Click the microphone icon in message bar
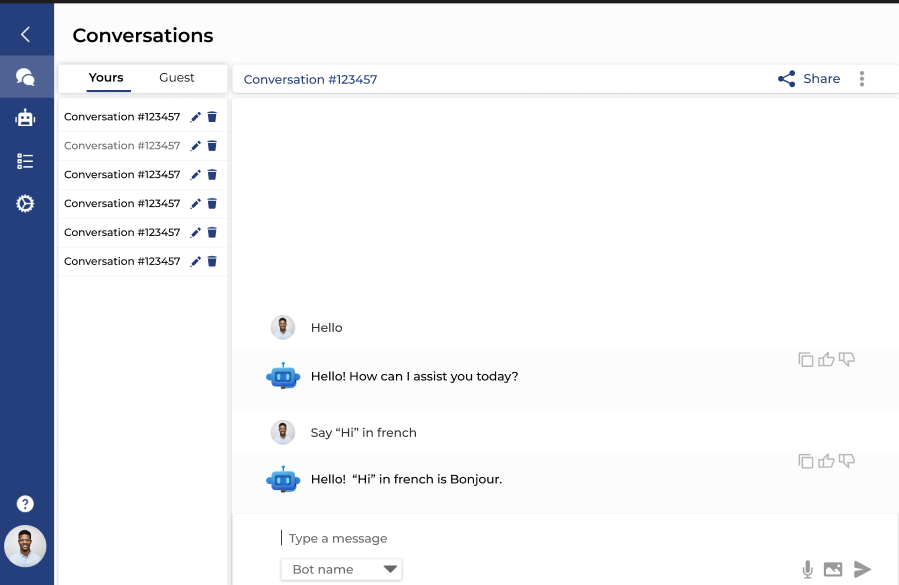899x585 pixels. 807,570
